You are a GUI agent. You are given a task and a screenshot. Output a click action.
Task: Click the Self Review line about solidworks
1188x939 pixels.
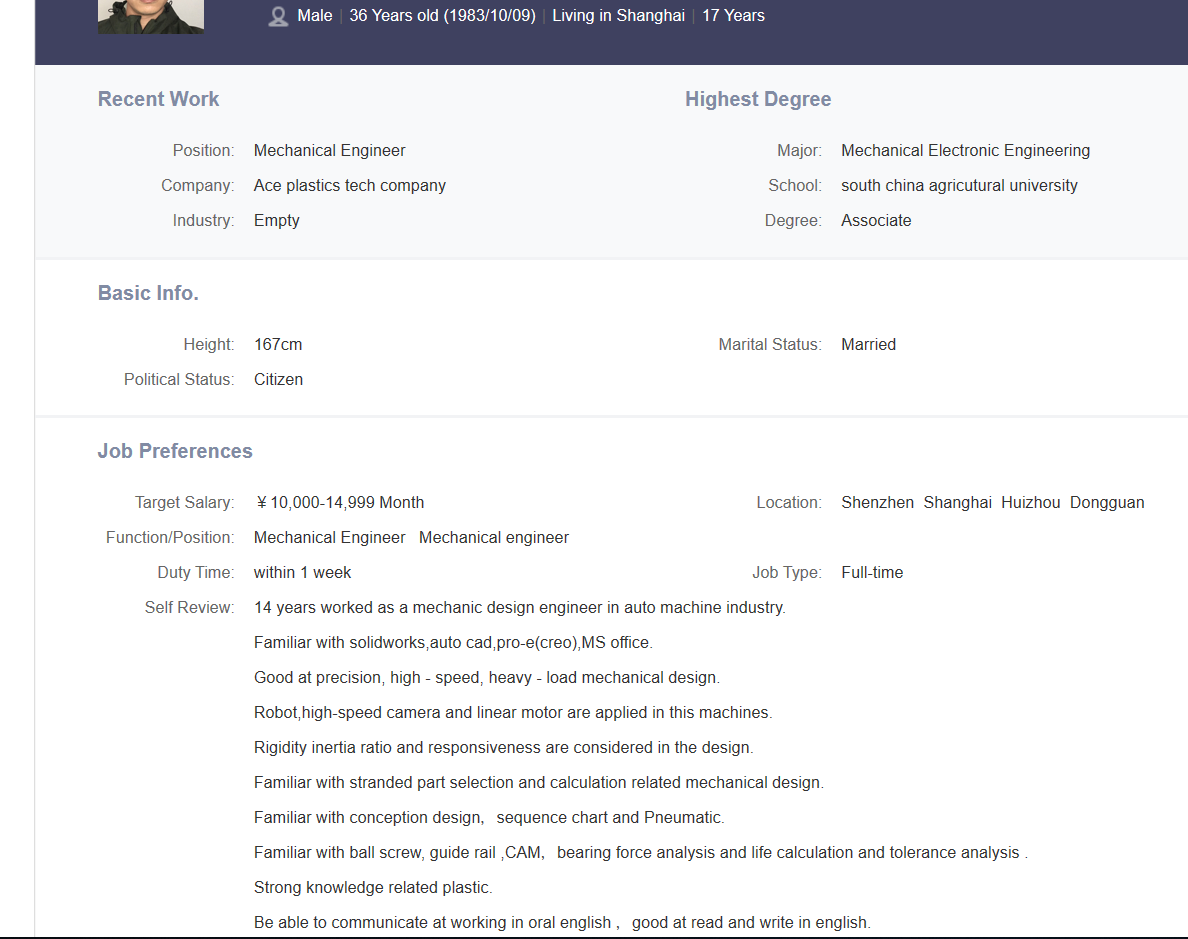(x=453, y=642)
